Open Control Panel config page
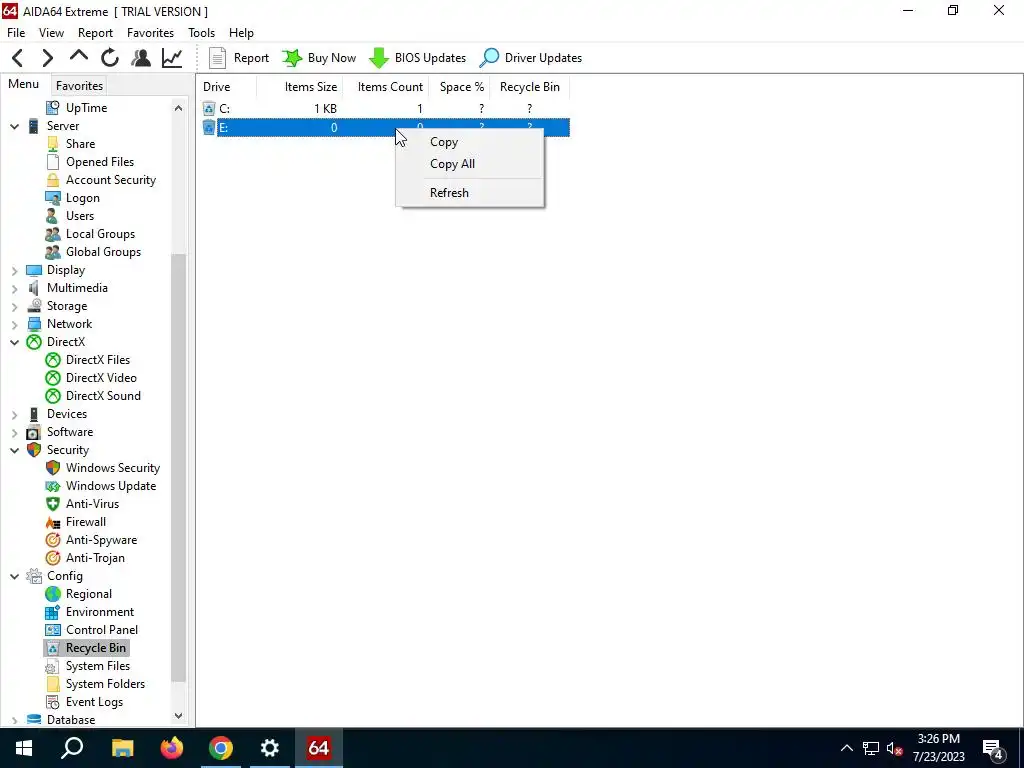 tap(101, 630)
